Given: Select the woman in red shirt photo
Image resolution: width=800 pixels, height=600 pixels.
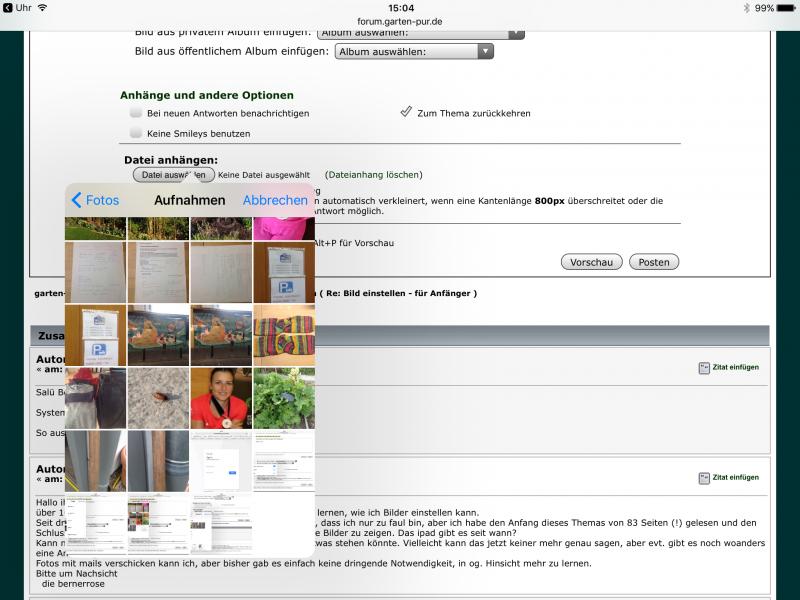Looking at the screenshot, I should pyautogui.click(x=221, y=397).
